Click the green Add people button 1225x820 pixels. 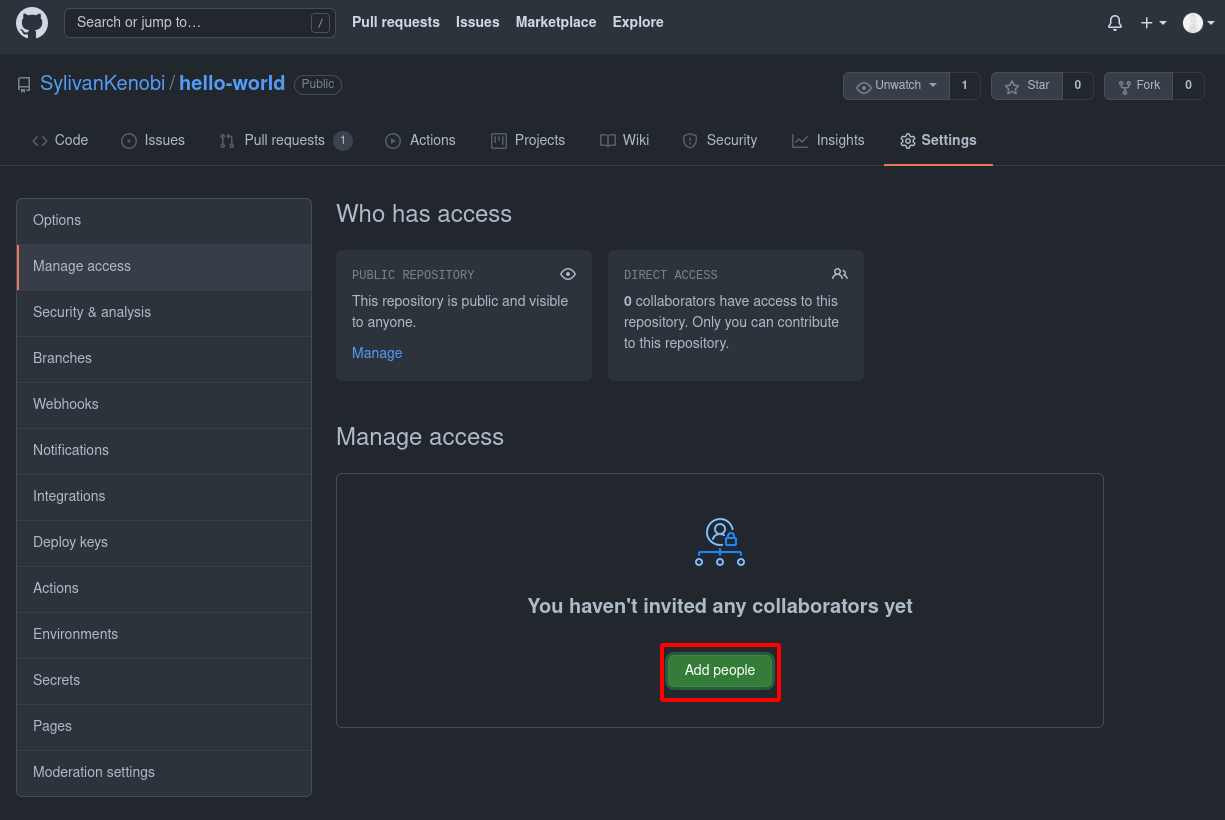click(x=720, y=671)
